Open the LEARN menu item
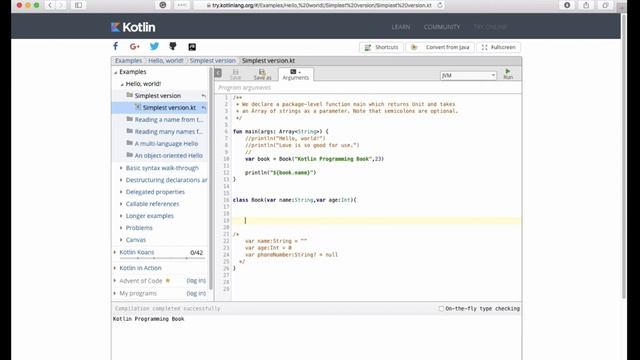 (401, 27)
